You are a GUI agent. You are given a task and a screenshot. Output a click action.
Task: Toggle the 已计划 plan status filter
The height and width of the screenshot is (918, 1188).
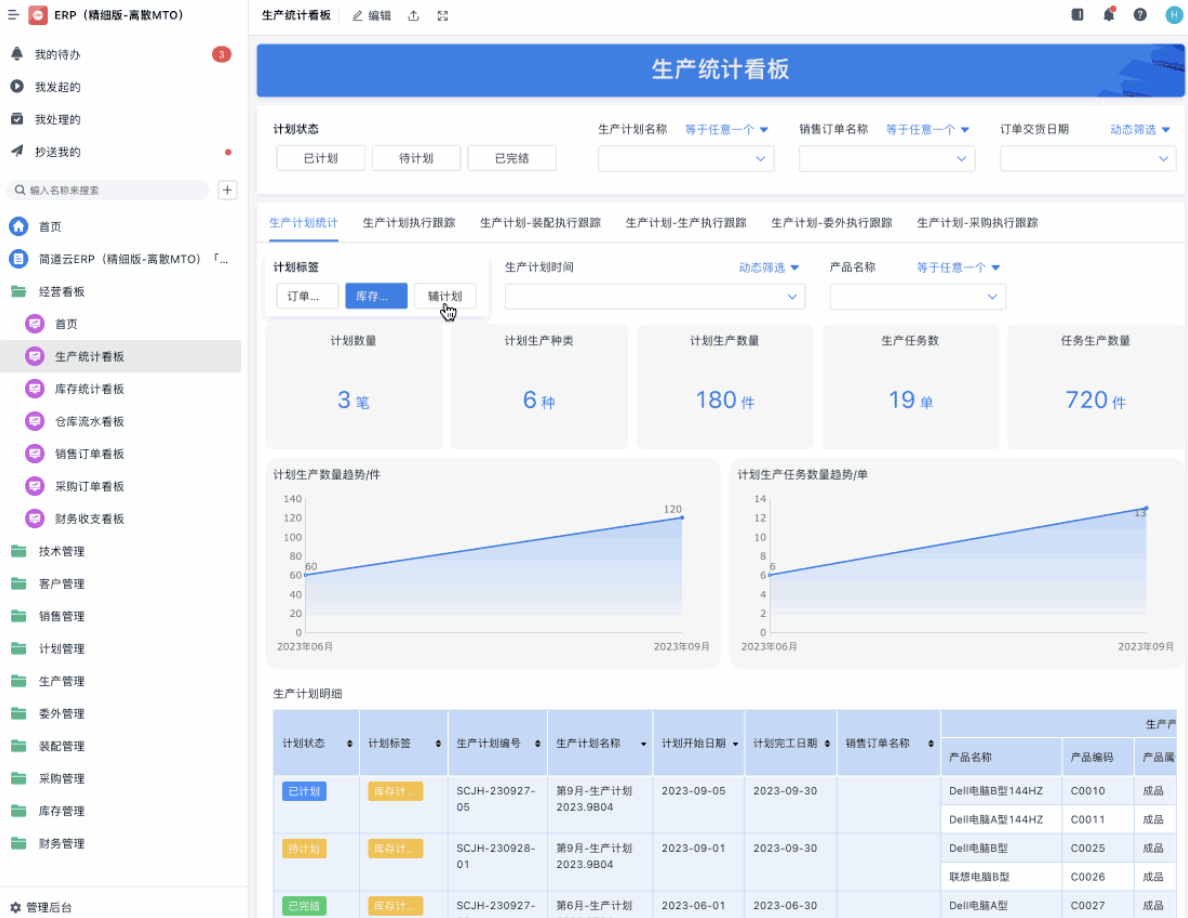(320, 158)
